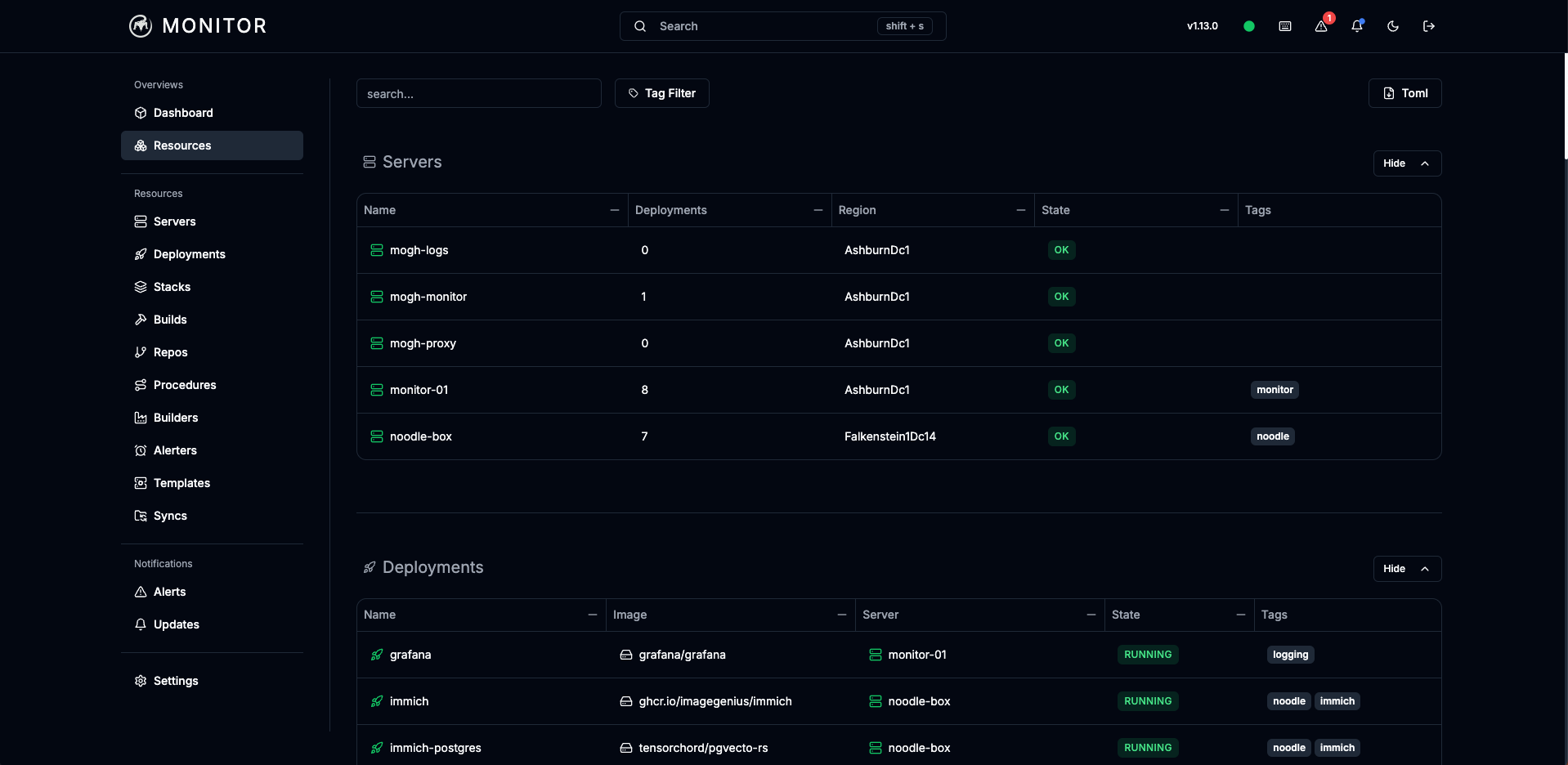Viewport: 1568px width, 765px height.
Task: Open the mogh-proxy server
Action: [423, 343]
